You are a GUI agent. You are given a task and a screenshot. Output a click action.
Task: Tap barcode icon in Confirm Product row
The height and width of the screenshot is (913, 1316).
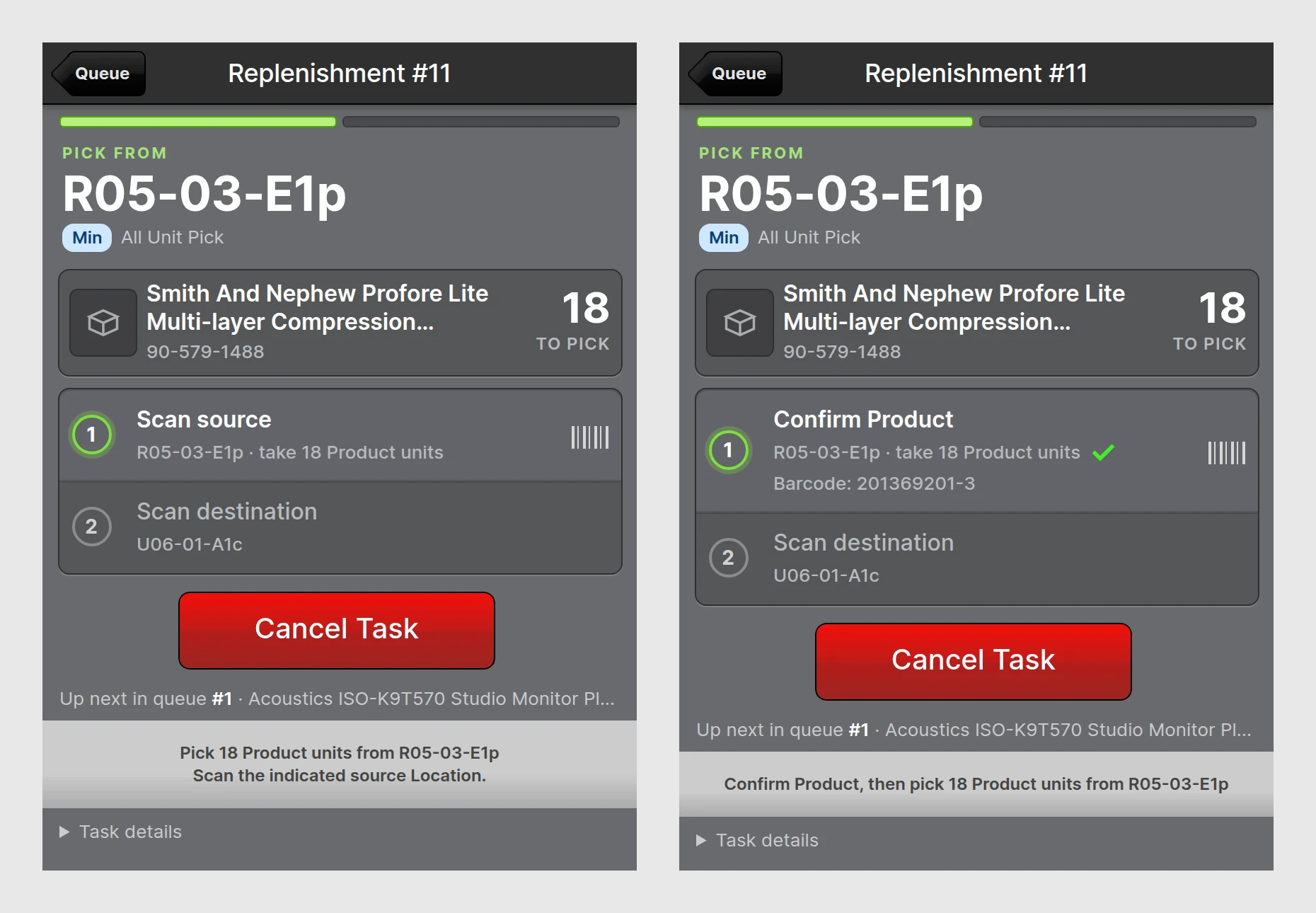coord(1227,452)
